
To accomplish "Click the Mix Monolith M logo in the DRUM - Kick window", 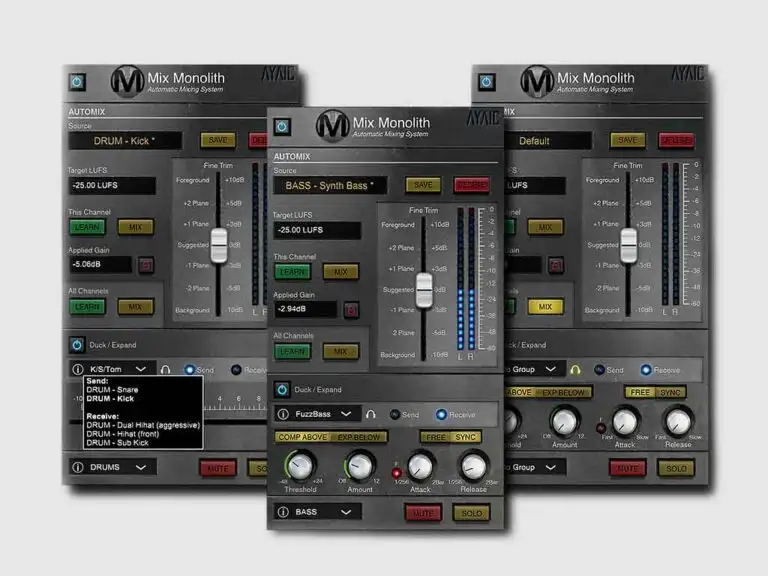I will click(x=127, y=81).
